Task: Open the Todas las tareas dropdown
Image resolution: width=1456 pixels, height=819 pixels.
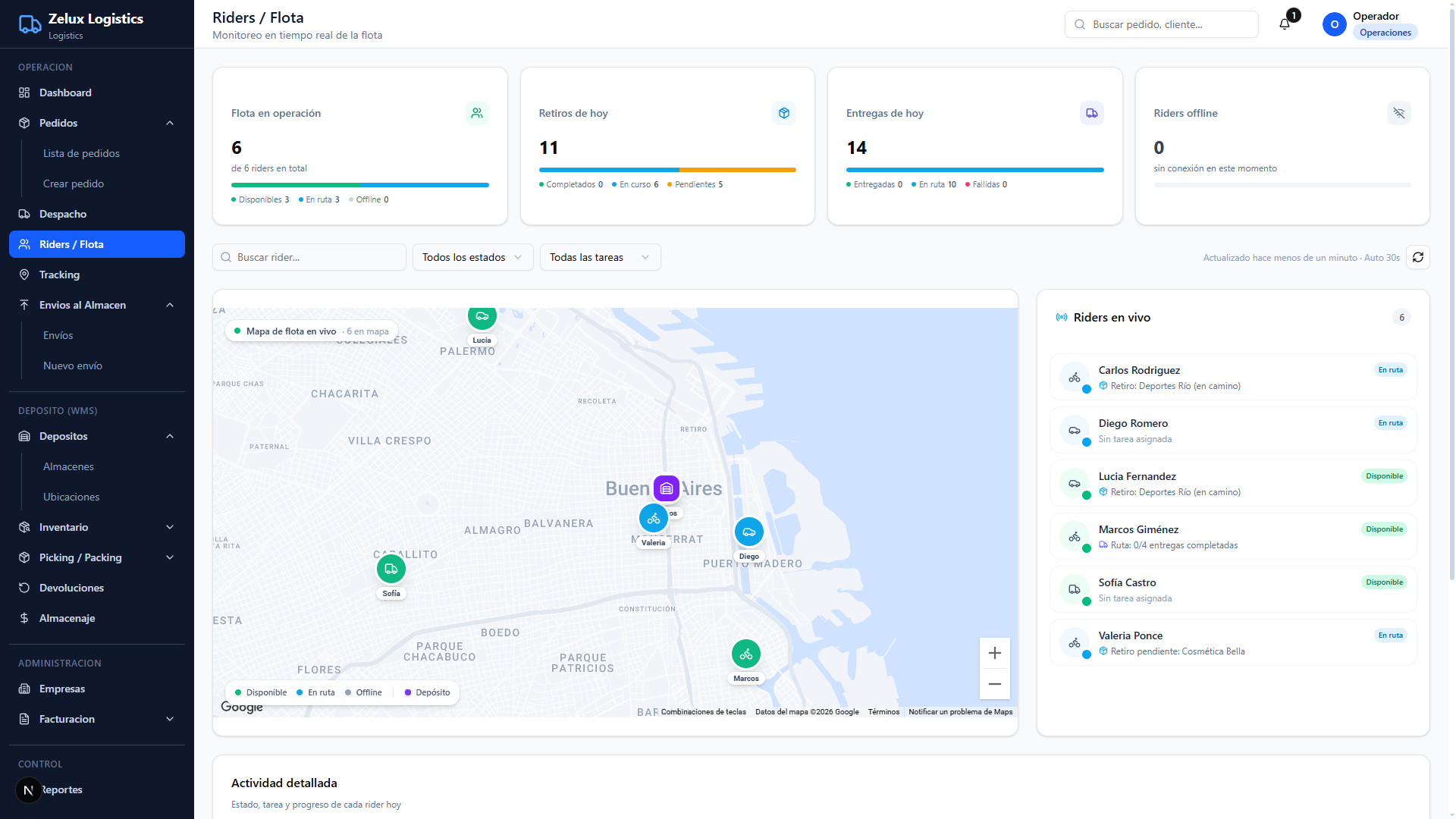Action: click(601, 257)
